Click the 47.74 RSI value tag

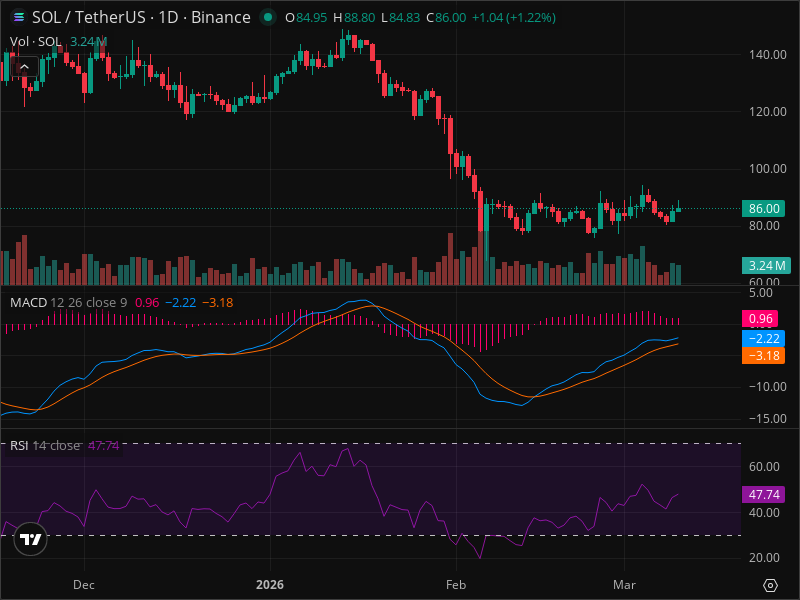point(763,494)
